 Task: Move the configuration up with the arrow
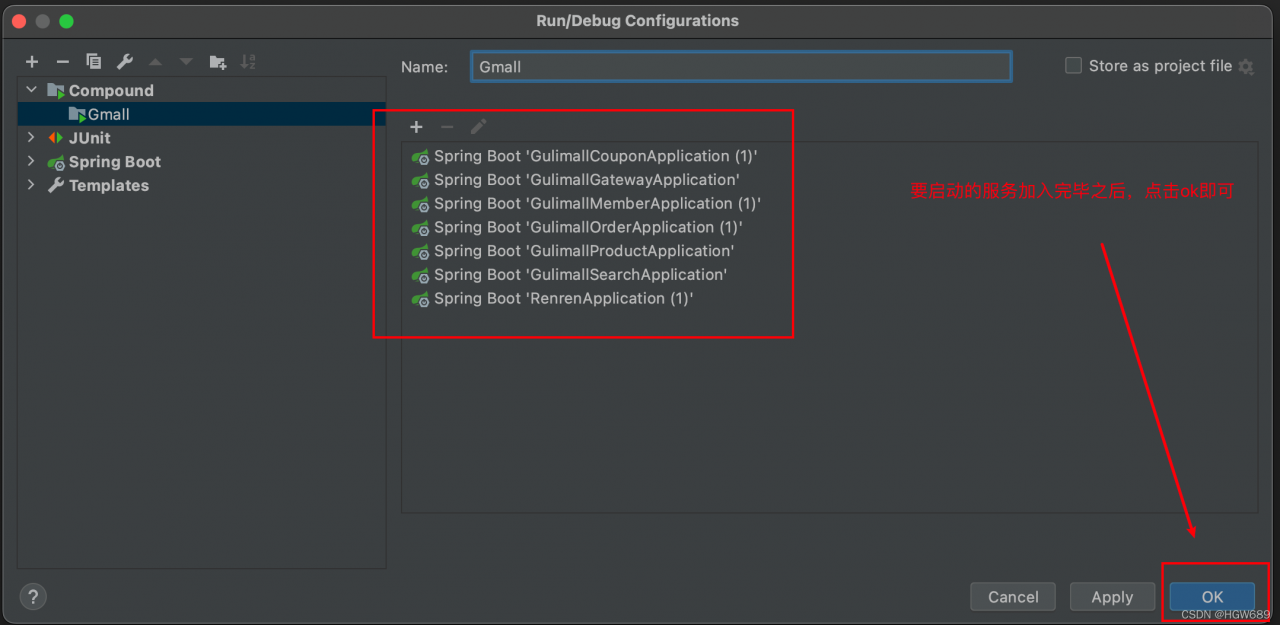click(x=155, y=62)
